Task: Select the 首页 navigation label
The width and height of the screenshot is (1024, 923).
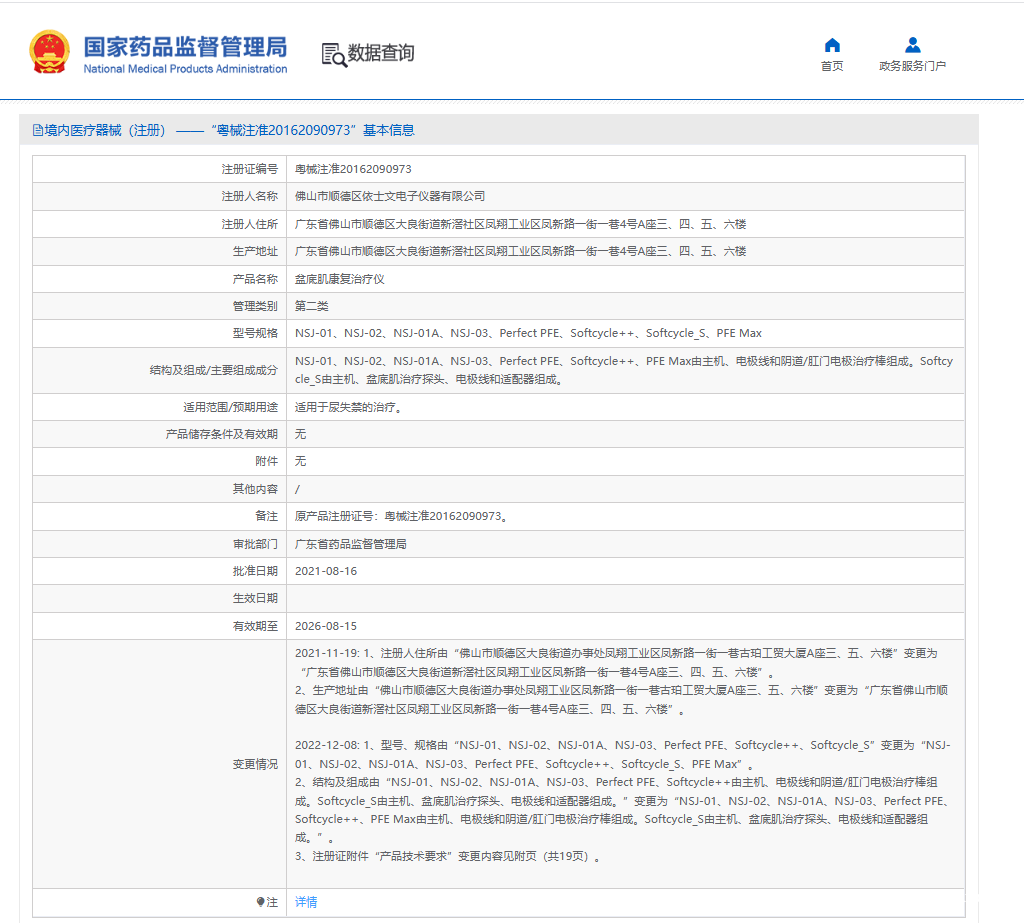Action: point(832,66)
